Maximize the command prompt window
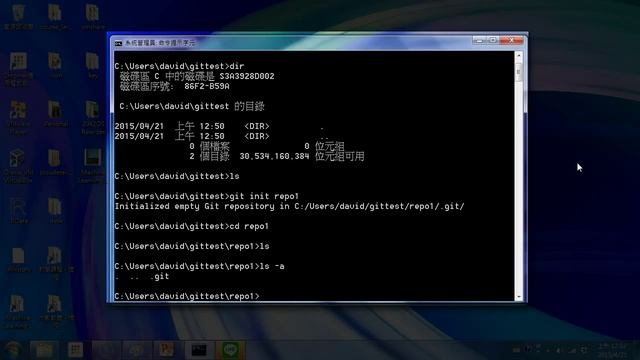The image size is (640, 360). point(493,40)
